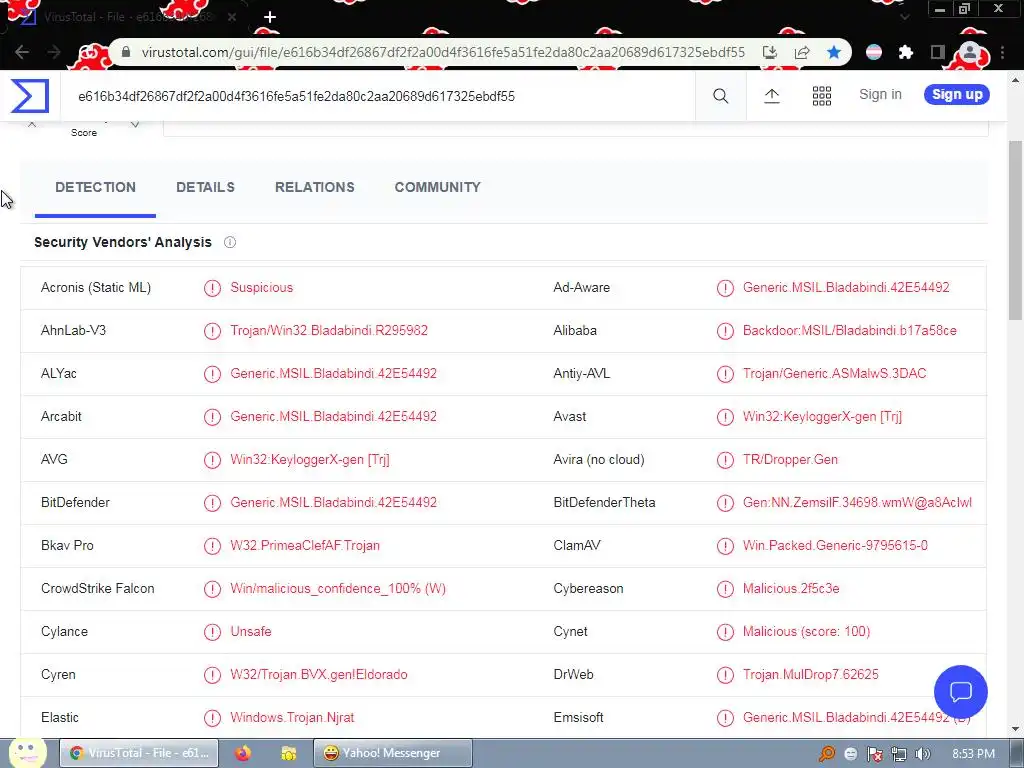Click W32.PrimeaClefAF.Trojan result
Viewport: 1024px width, 768px height.
pyautogui.click(x=305, y=545)
